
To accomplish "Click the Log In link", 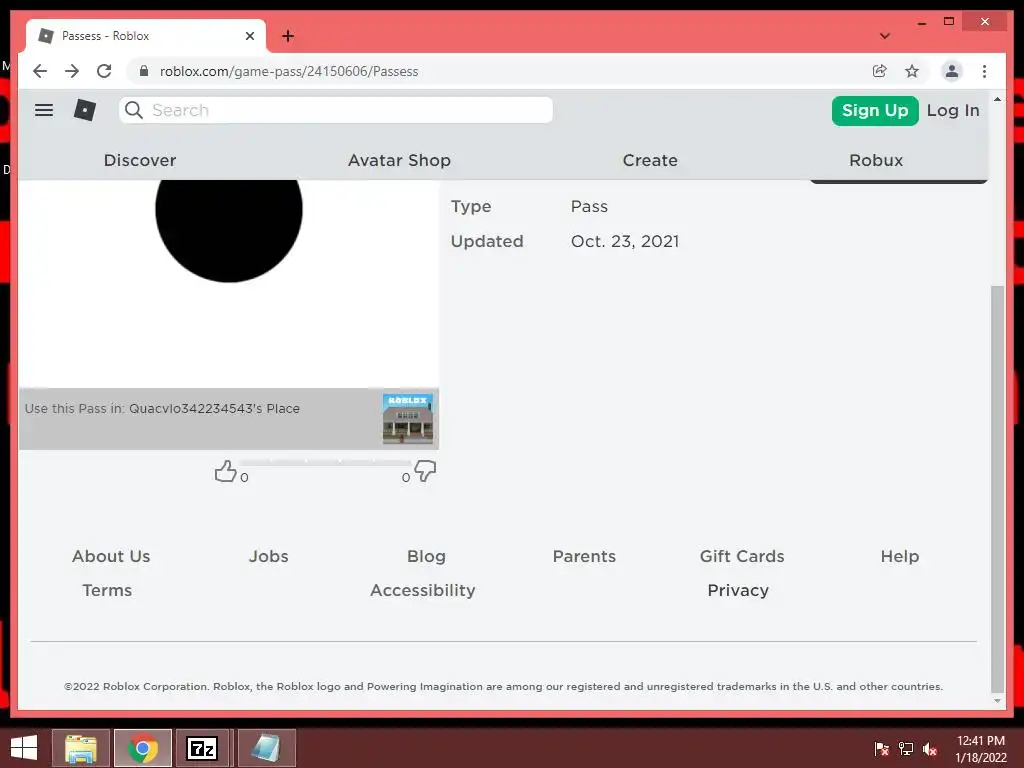I will pyautogui.click(x=953, y=110).
